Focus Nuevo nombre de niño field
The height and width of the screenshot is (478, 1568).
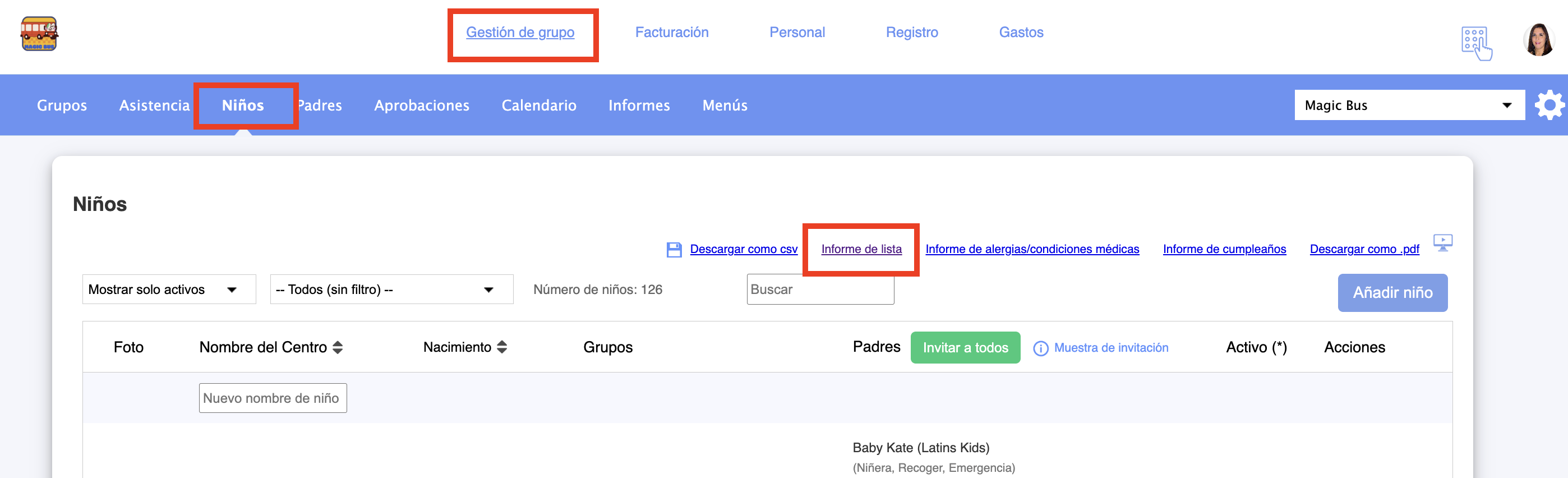pyautogui.click(x=273, y=398)
